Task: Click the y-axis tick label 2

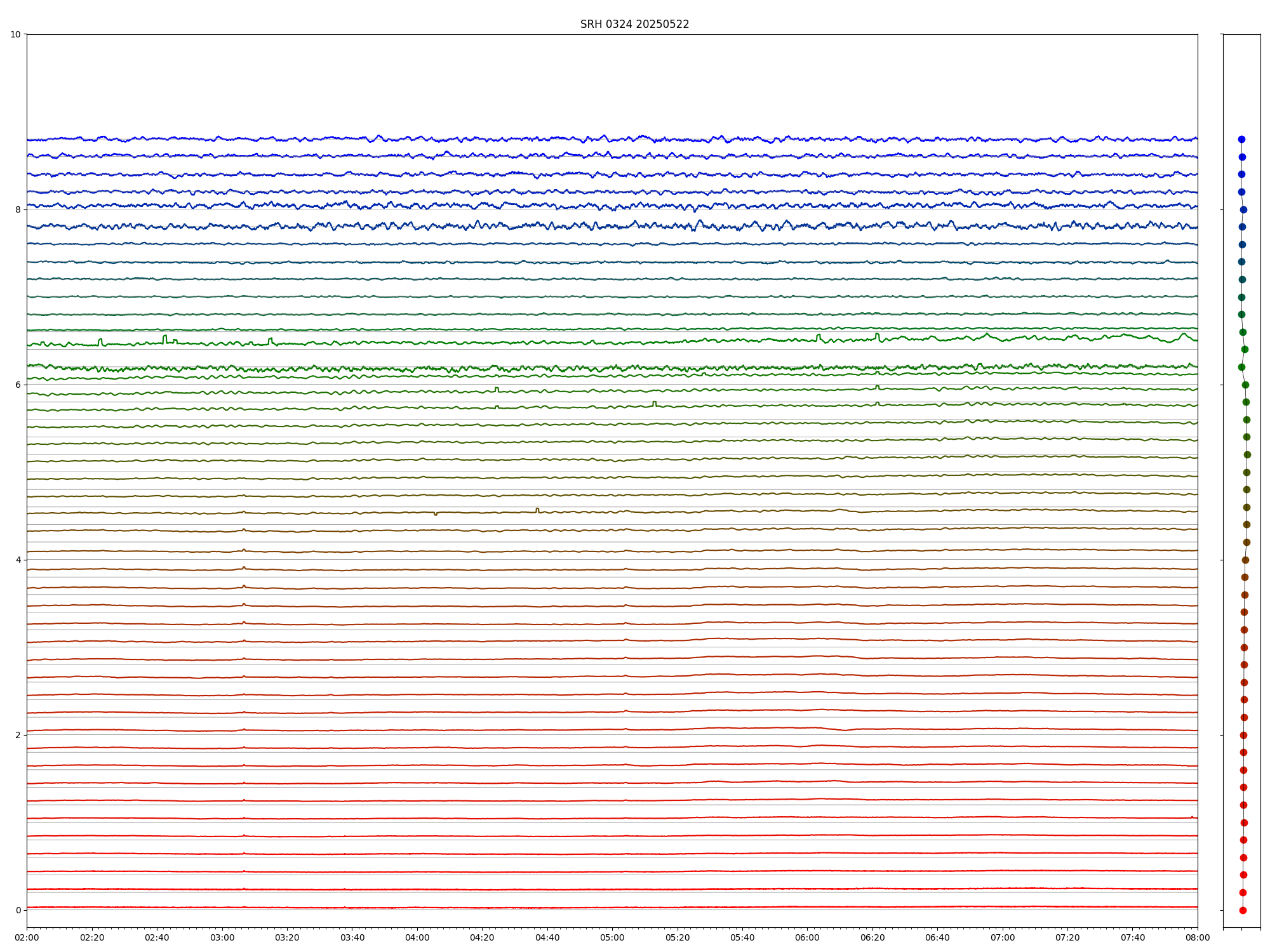Action: click(18, 735)
